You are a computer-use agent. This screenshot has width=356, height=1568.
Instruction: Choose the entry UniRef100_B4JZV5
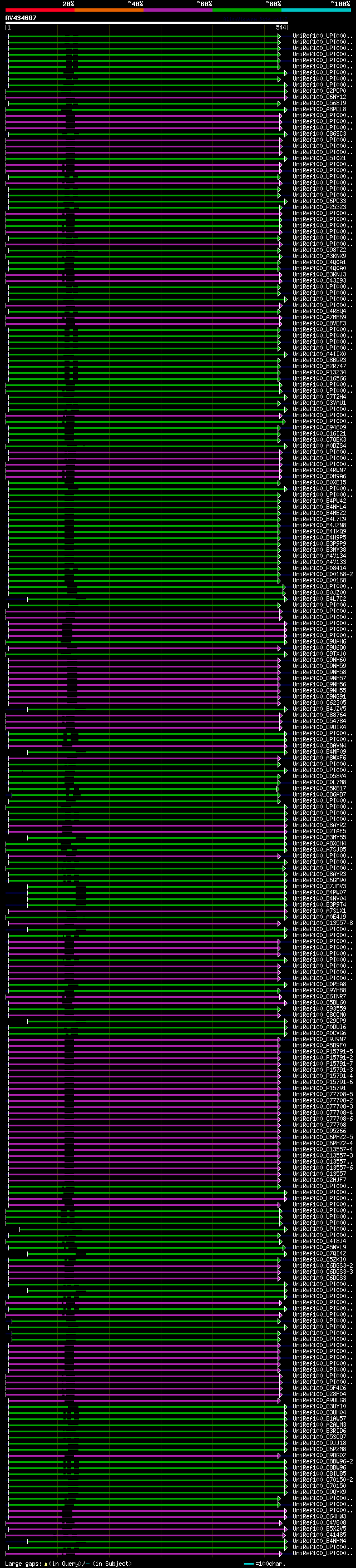[x=319, y=709]
